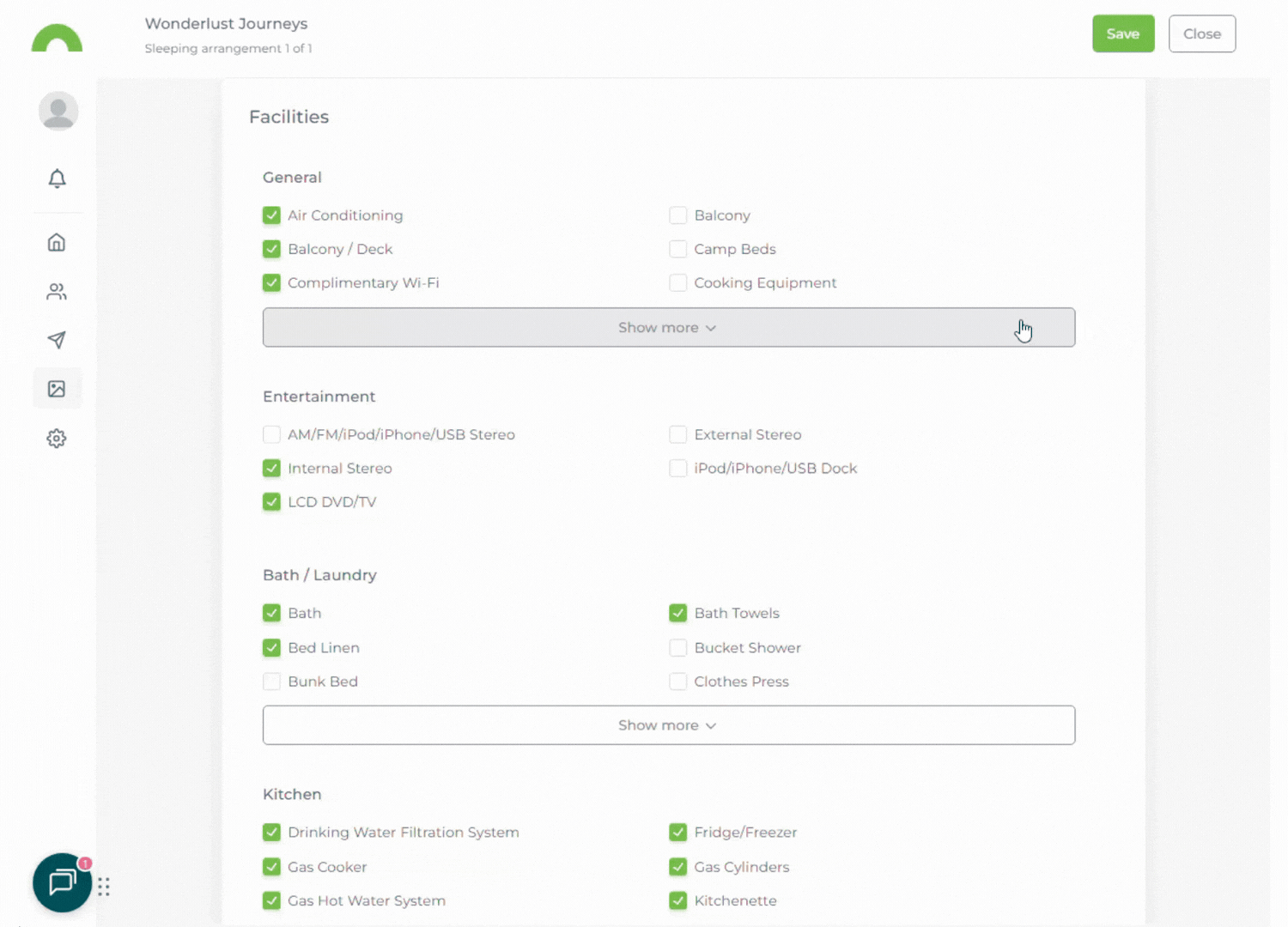
Task: Open the settings gear in sidebar
Action: click(57, 439)
